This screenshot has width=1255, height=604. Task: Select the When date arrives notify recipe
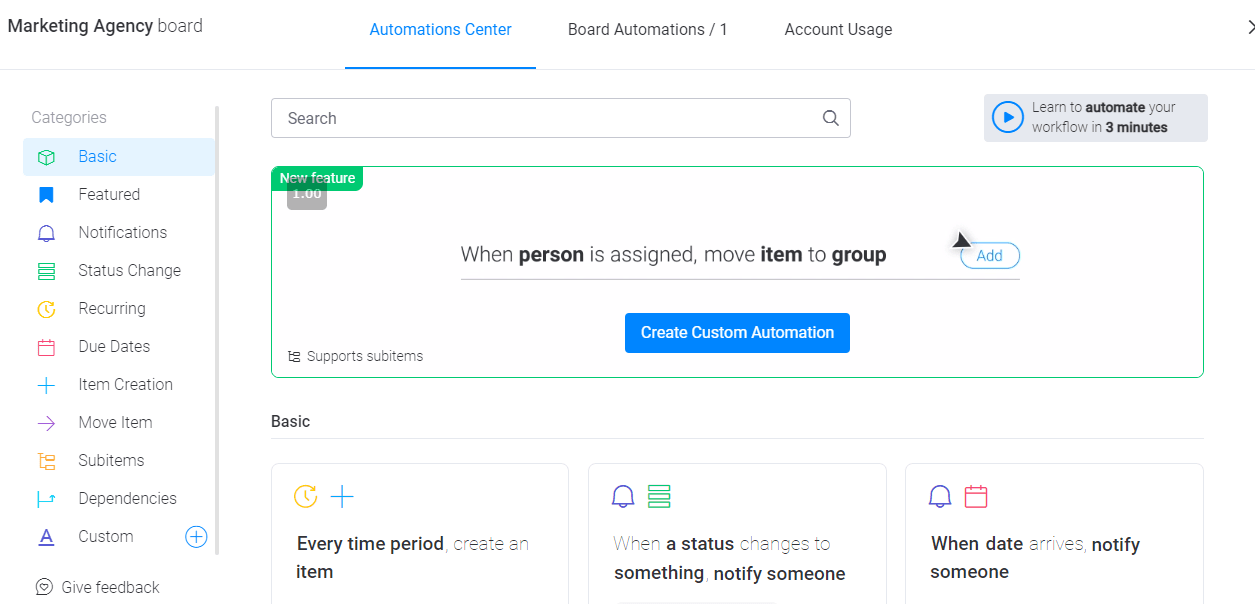1054,534
